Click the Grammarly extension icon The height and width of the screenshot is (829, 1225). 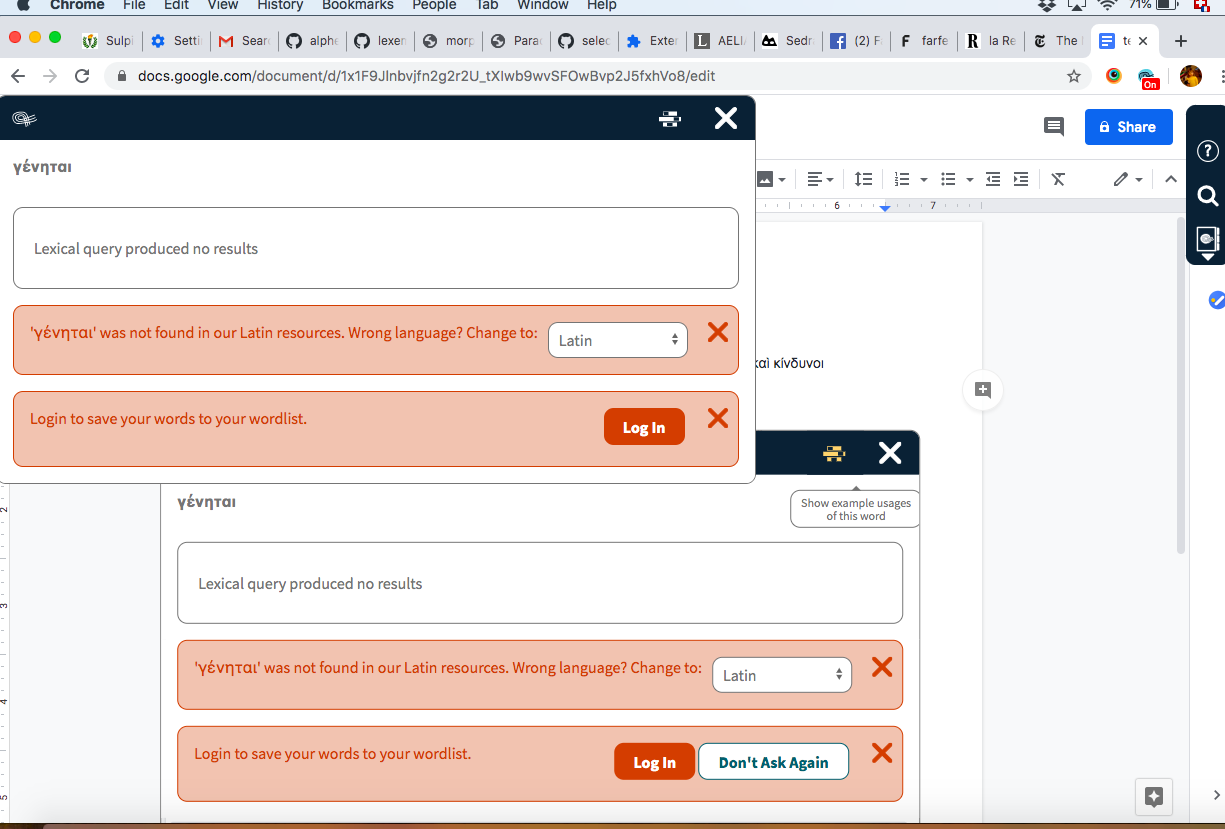click(1113, 75)
